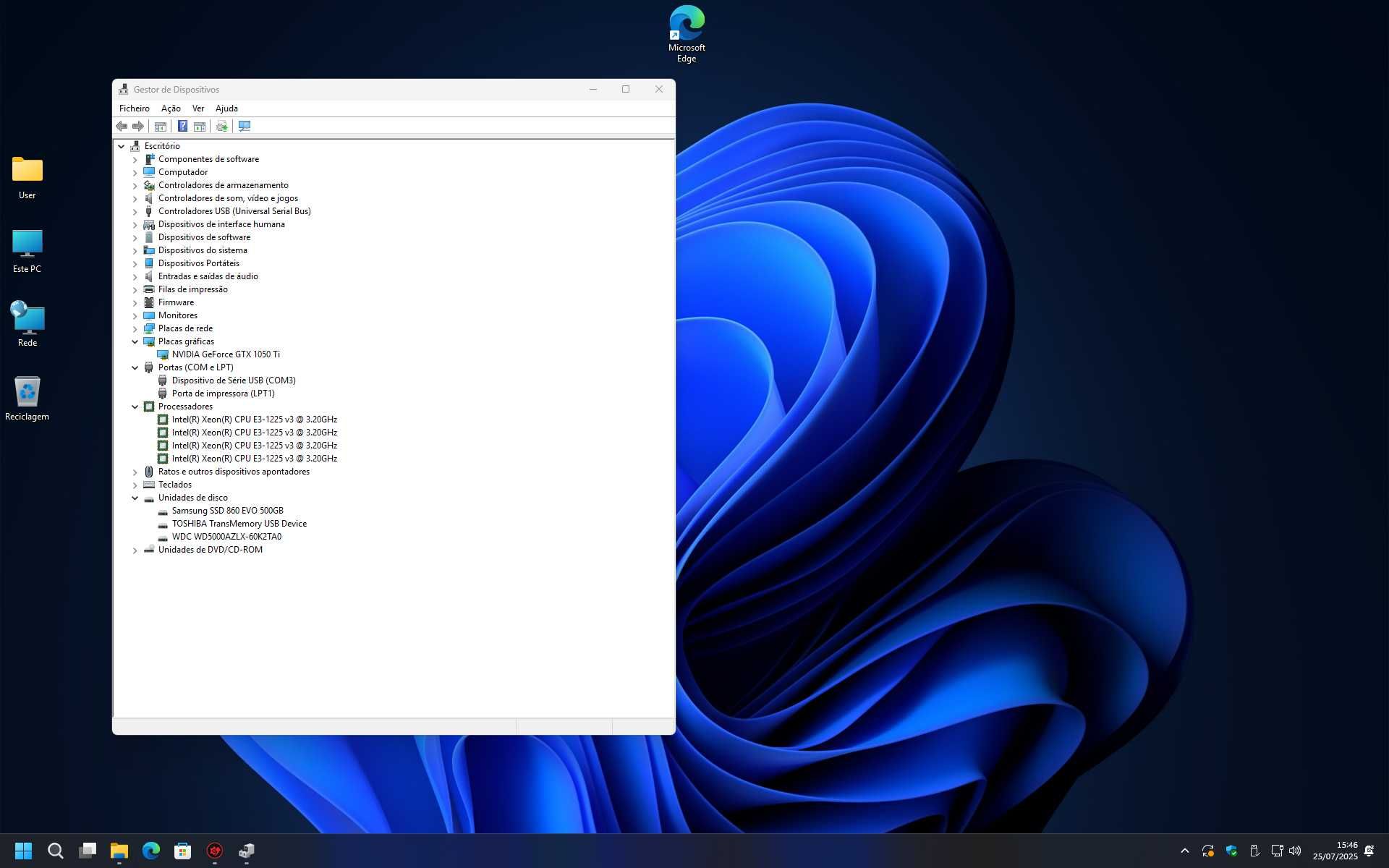The image size is (1389, 868).
Task: Select the last Intel Xeon E3-1225 v3 processor
Action: click(x=255, y=459)
